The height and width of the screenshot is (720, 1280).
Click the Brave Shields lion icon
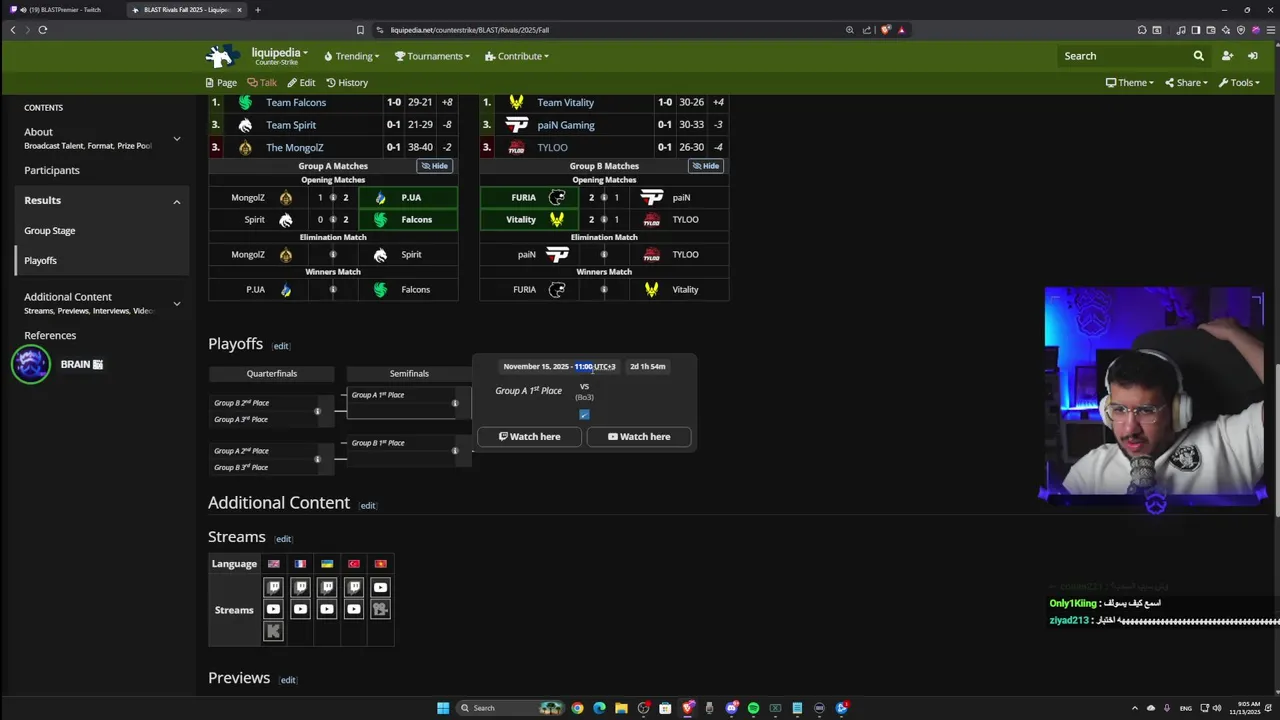click(x=885, y=30)
